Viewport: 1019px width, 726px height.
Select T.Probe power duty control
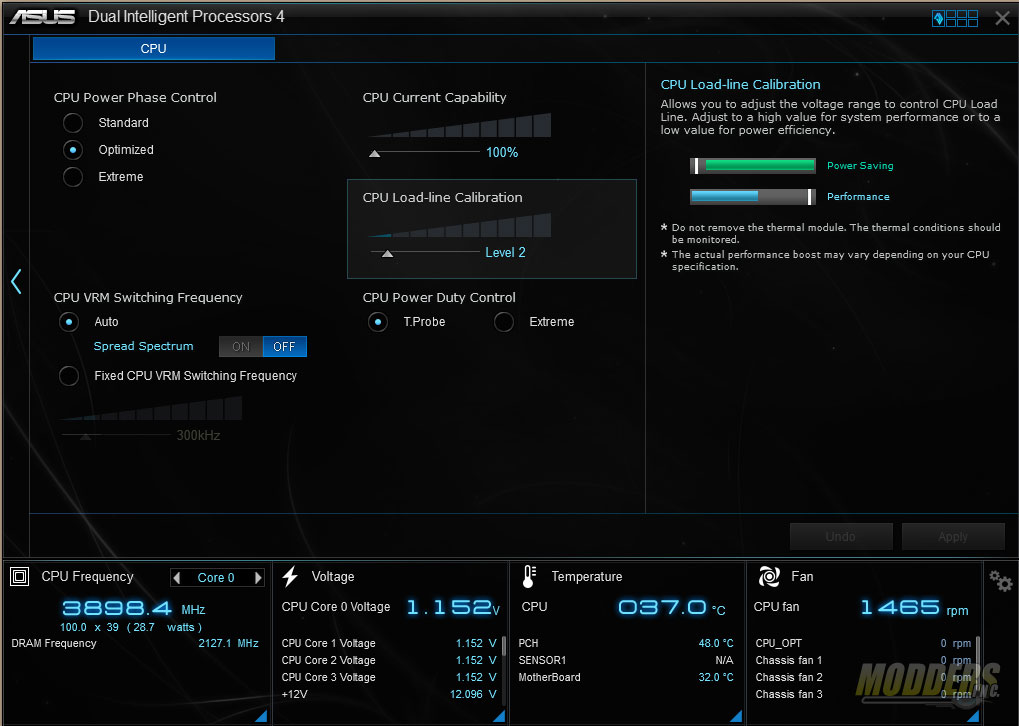click(x=378, y=322)
